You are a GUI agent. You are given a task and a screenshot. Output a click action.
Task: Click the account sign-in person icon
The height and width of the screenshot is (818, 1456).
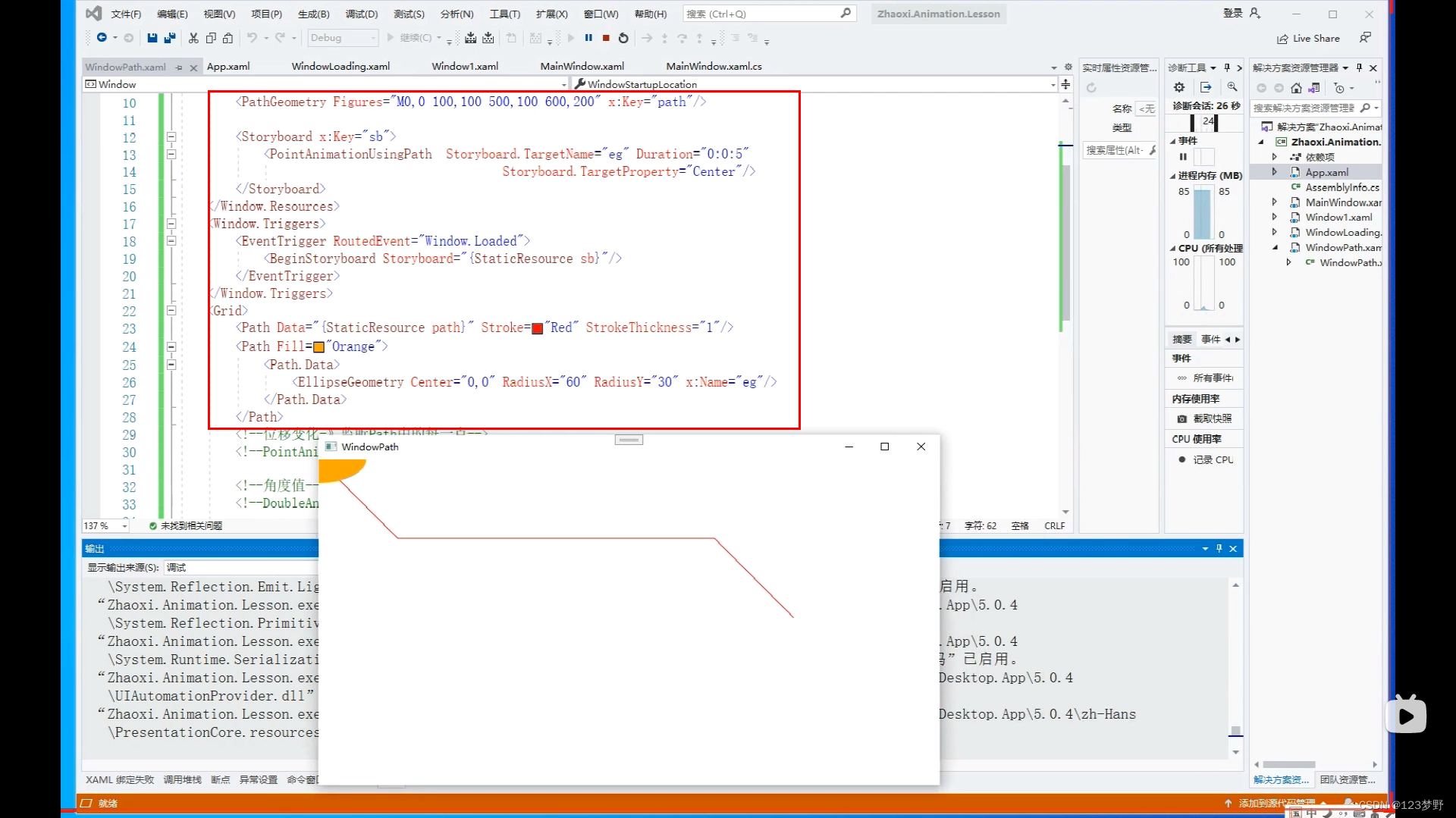tap(1254, 14)
